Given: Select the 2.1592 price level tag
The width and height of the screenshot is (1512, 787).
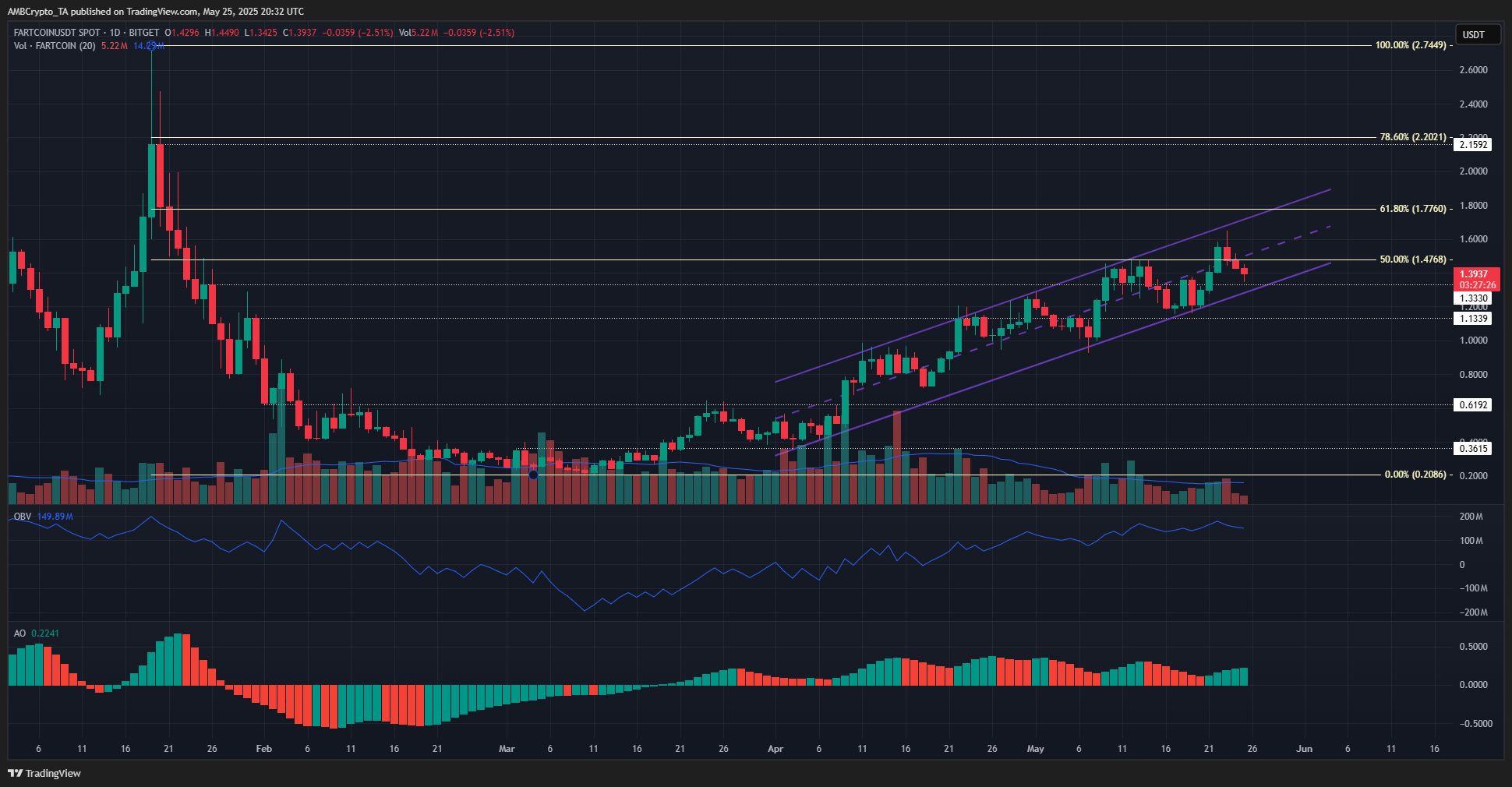Looking at the screenshot, I should [x=1473, y=145].
